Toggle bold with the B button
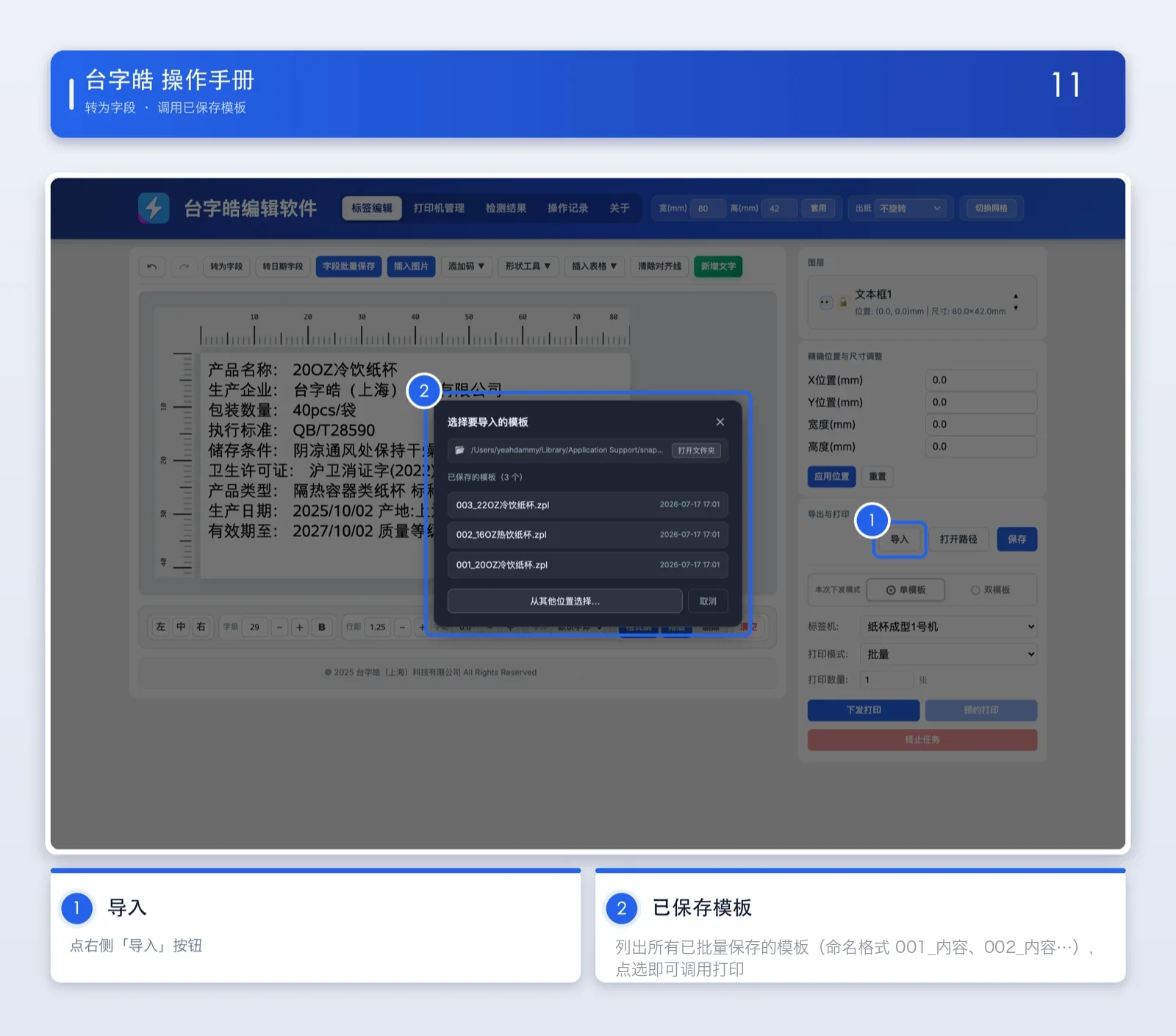 coord(321,627)
